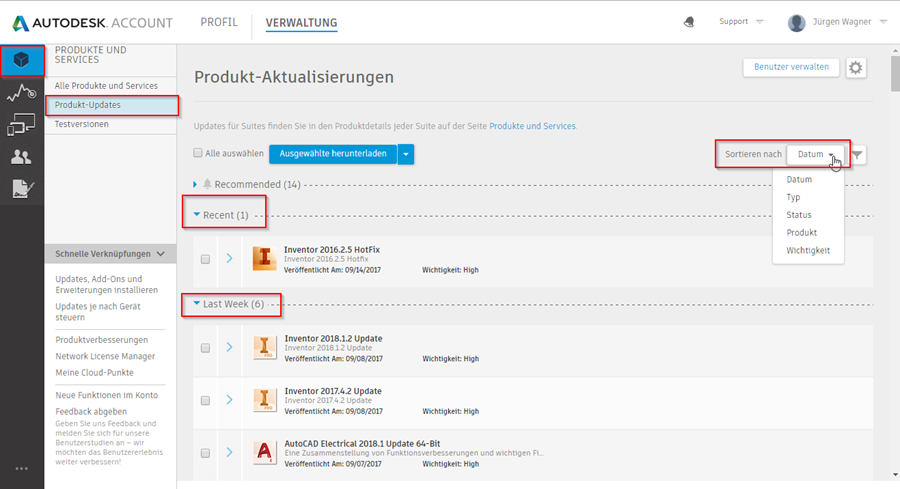Choose Typ in the sort menu
Screen dimensions: 900x489
(793, 197)
